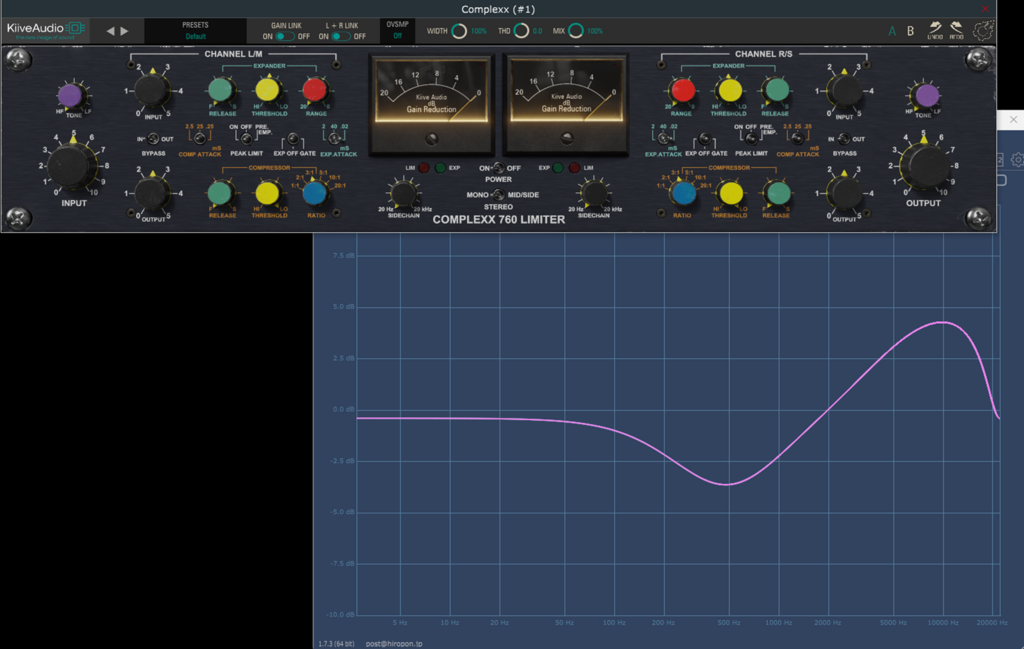Click Channel L/M small Output knob

tap(152, 193)
